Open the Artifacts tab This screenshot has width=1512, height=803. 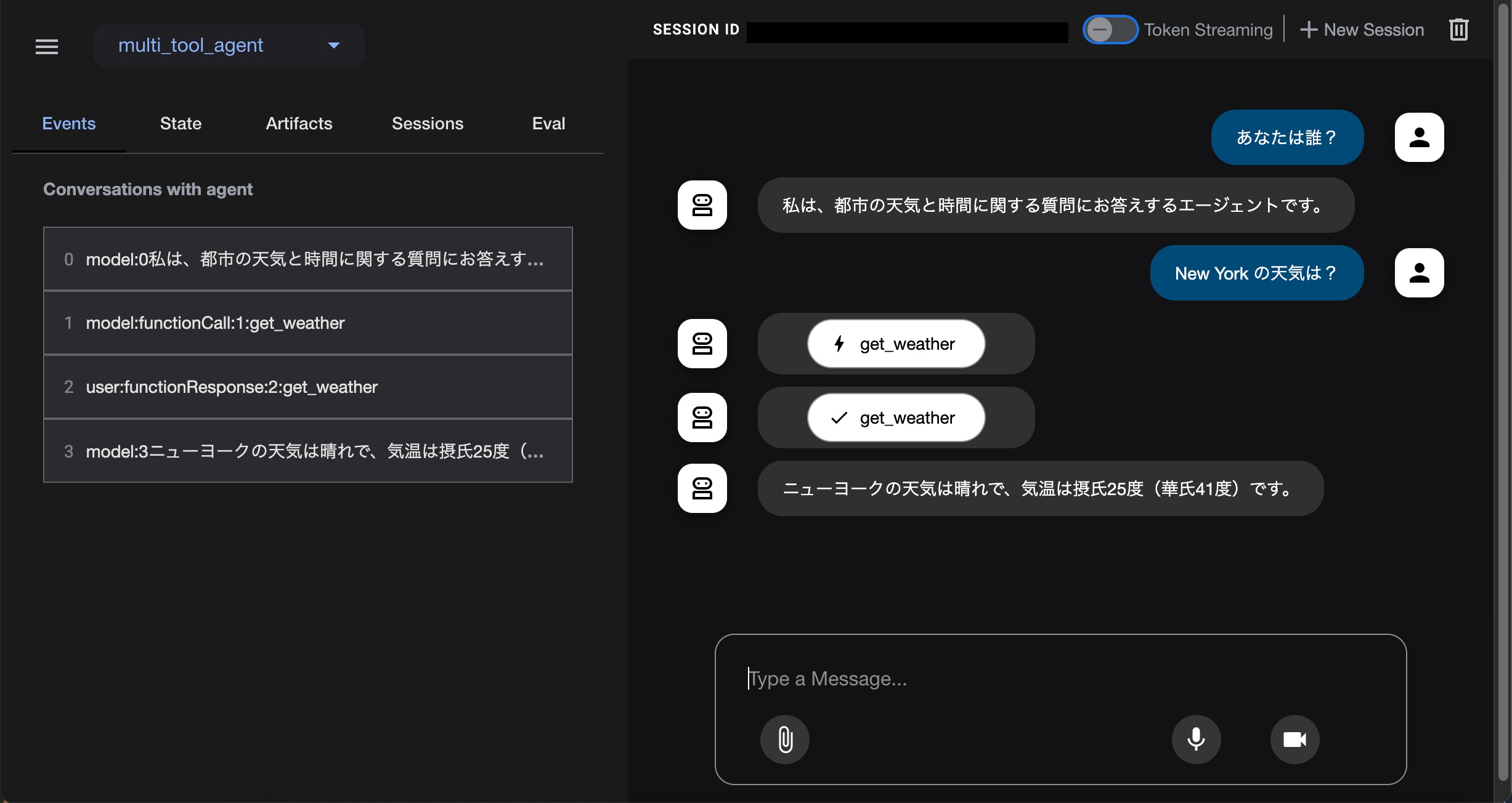click(x=299, y=123)
